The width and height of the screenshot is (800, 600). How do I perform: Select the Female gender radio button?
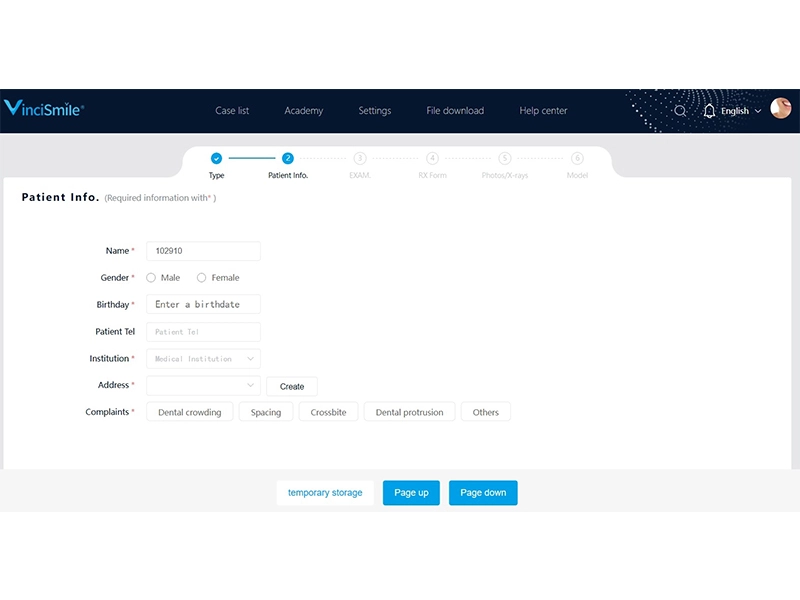[202, 278]
